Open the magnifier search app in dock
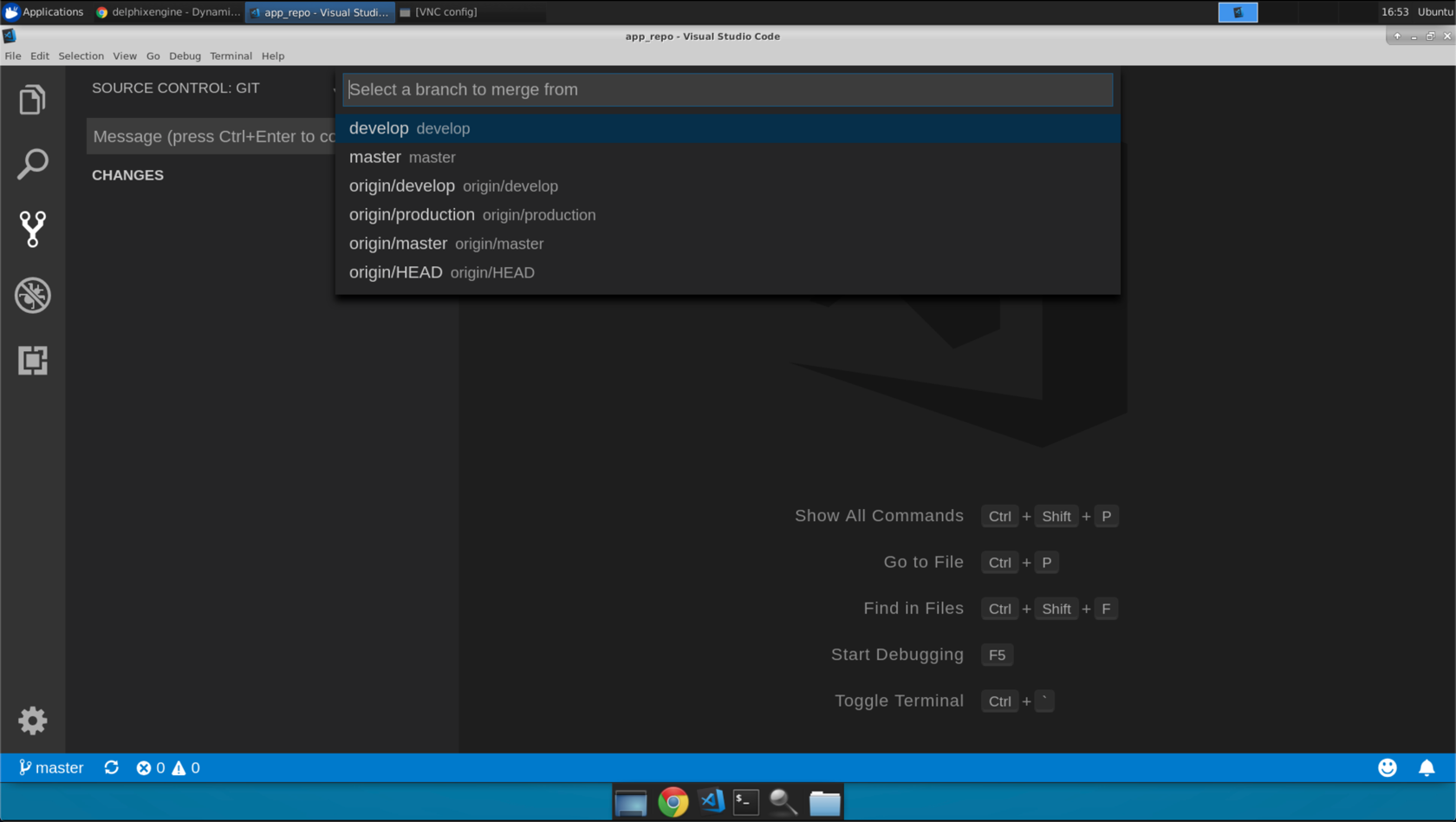This screenshot has height=822, width=1456. 783,802
